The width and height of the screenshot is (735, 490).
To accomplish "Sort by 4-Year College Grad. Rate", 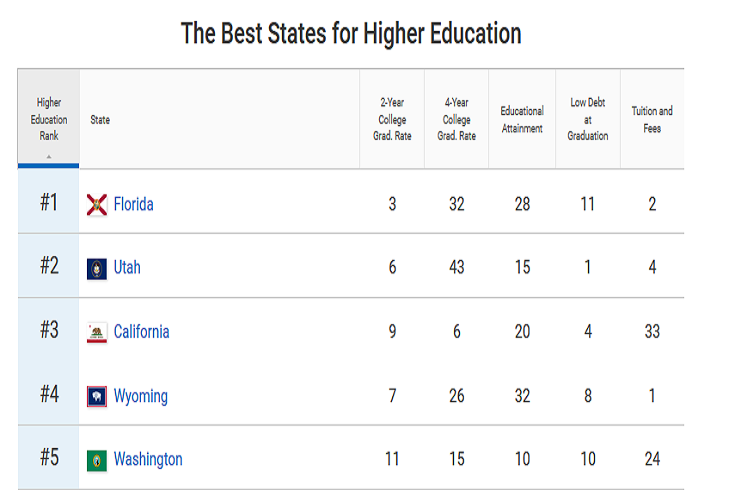I will coord(456,119).
